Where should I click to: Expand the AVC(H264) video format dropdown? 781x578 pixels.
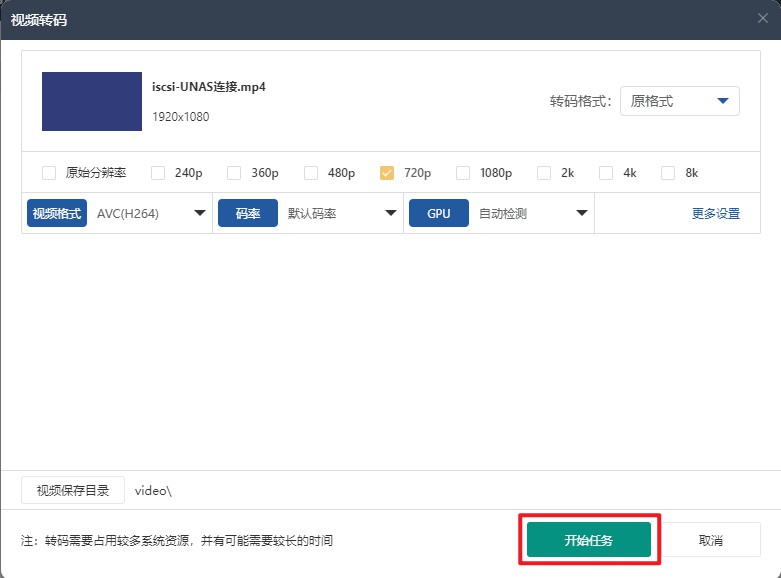tap(150, 213)
